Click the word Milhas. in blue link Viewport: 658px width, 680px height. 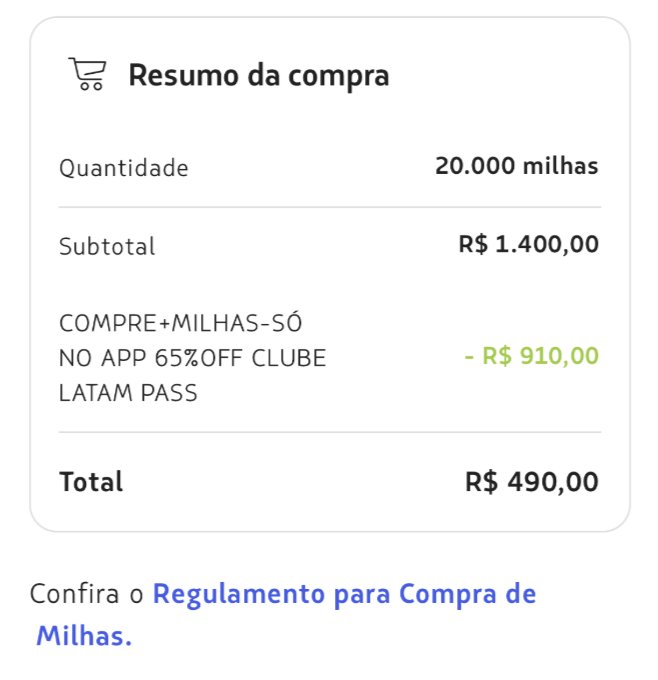84,636
